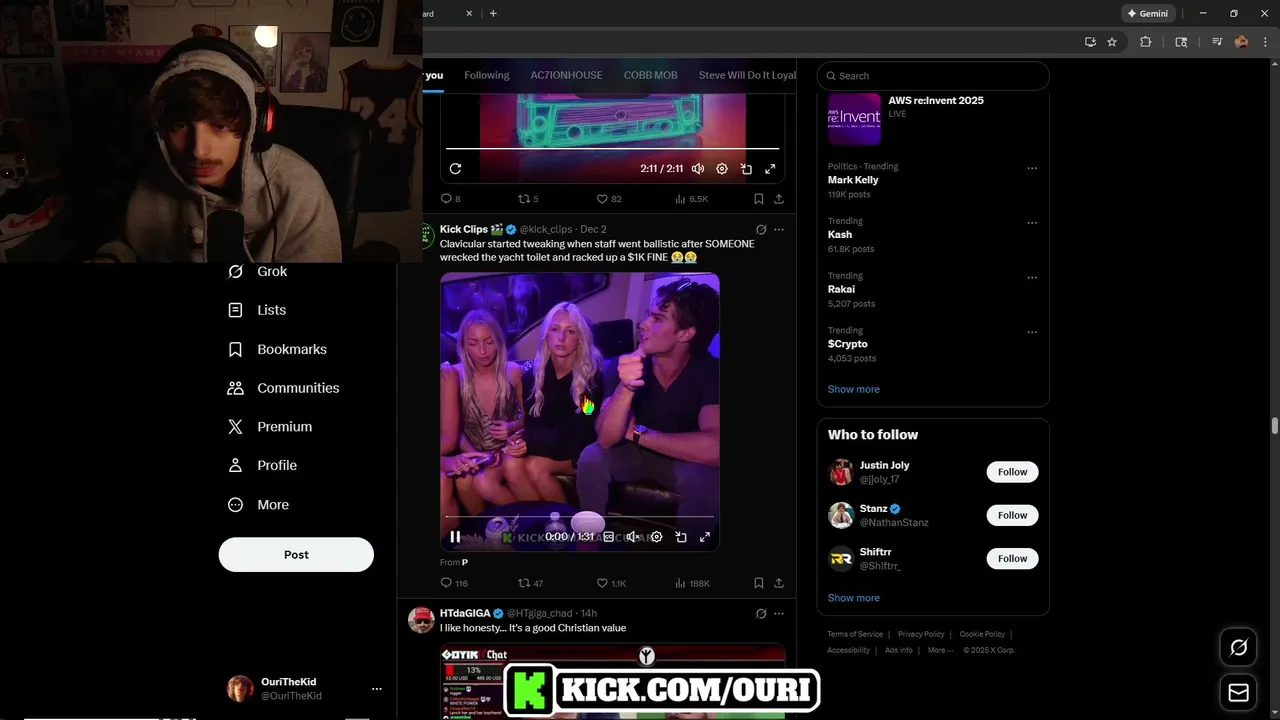Open Grok actions on the HTdaGIGA post

[x=761, y=613]
